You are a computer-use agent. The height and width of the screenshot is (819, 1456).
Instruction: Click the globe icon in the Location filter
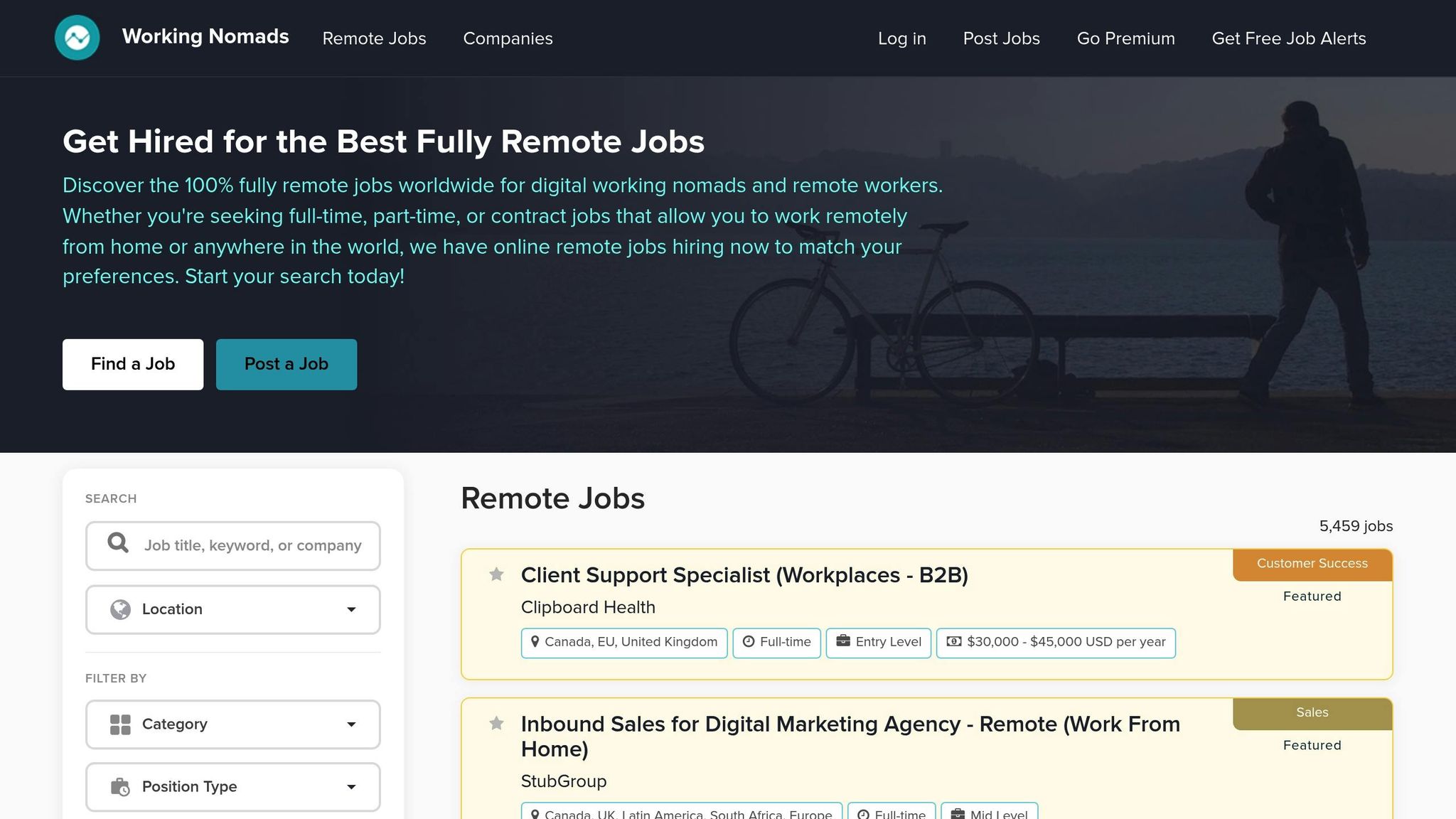click(x=119, y=609)
